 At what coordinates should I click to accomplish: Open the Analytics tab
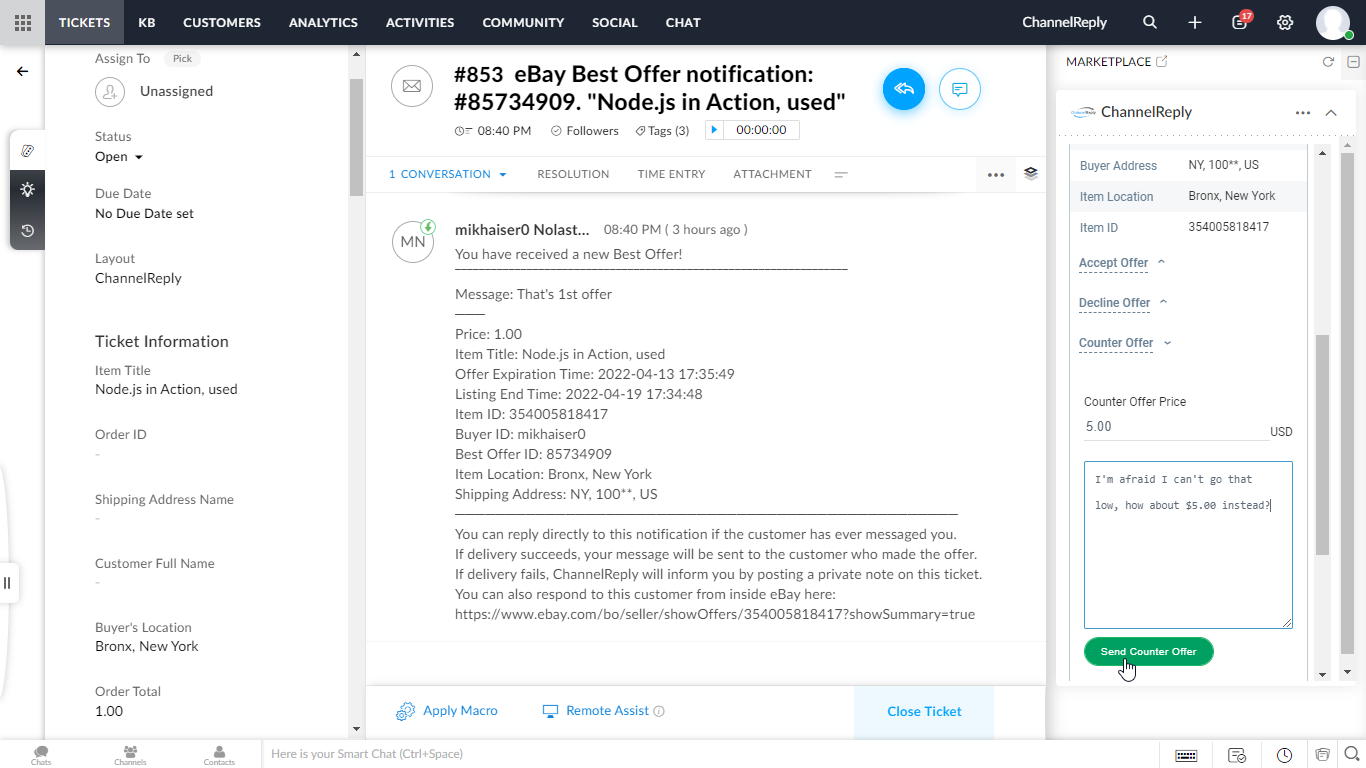pyautogui.click(x=323, y=22)
